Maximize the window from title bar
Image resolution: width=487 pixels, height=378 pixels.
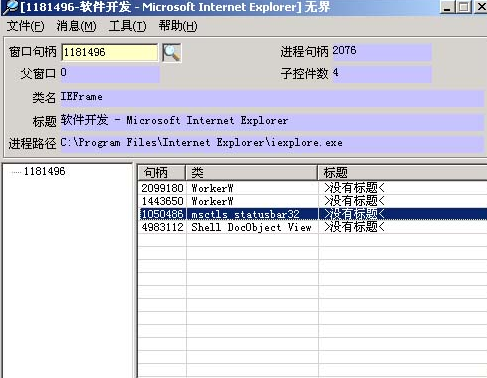click(x=464, y=7)
